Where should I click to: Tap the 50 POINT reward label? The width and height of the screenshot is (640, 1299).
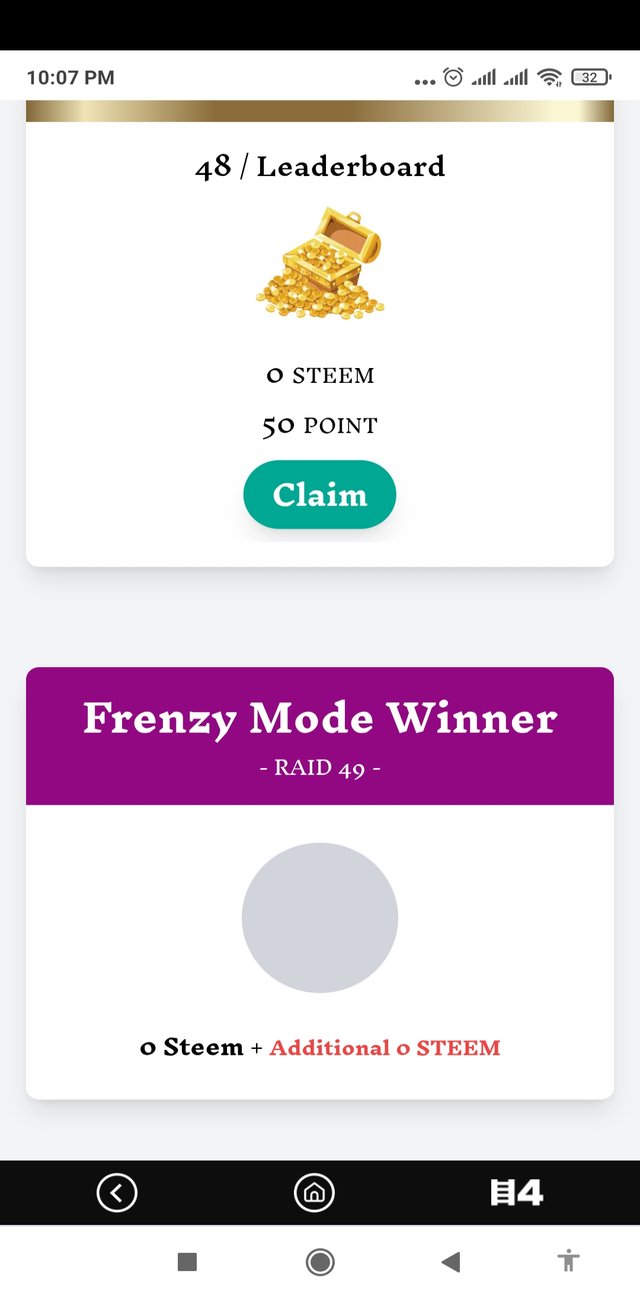pyautogui.click(x=320, y=426)
